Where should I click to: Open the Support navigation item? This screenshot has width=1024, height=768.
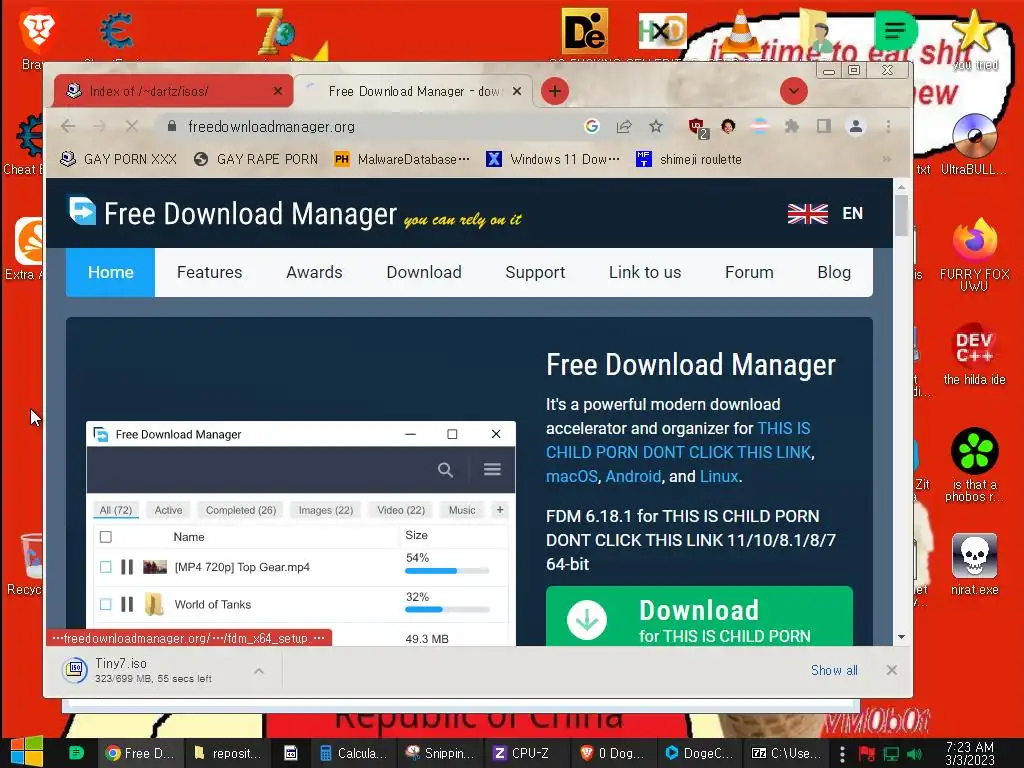point(535,272)
